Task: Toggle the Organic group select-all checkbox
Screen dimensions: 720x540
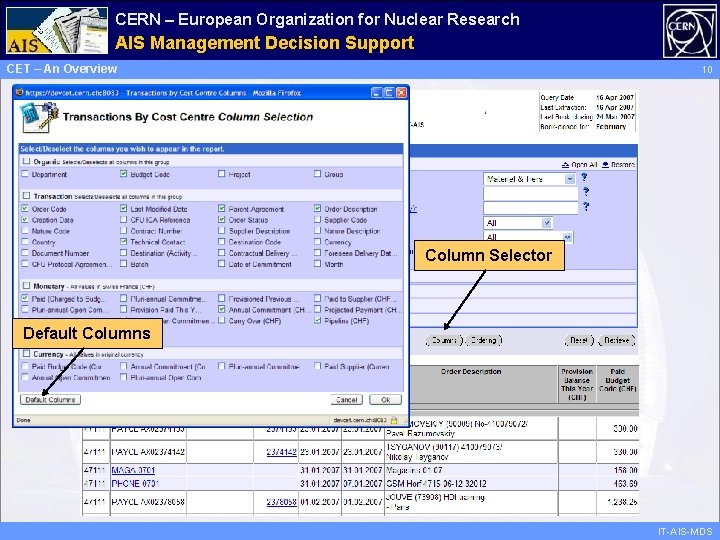Action: pos(26,161)
